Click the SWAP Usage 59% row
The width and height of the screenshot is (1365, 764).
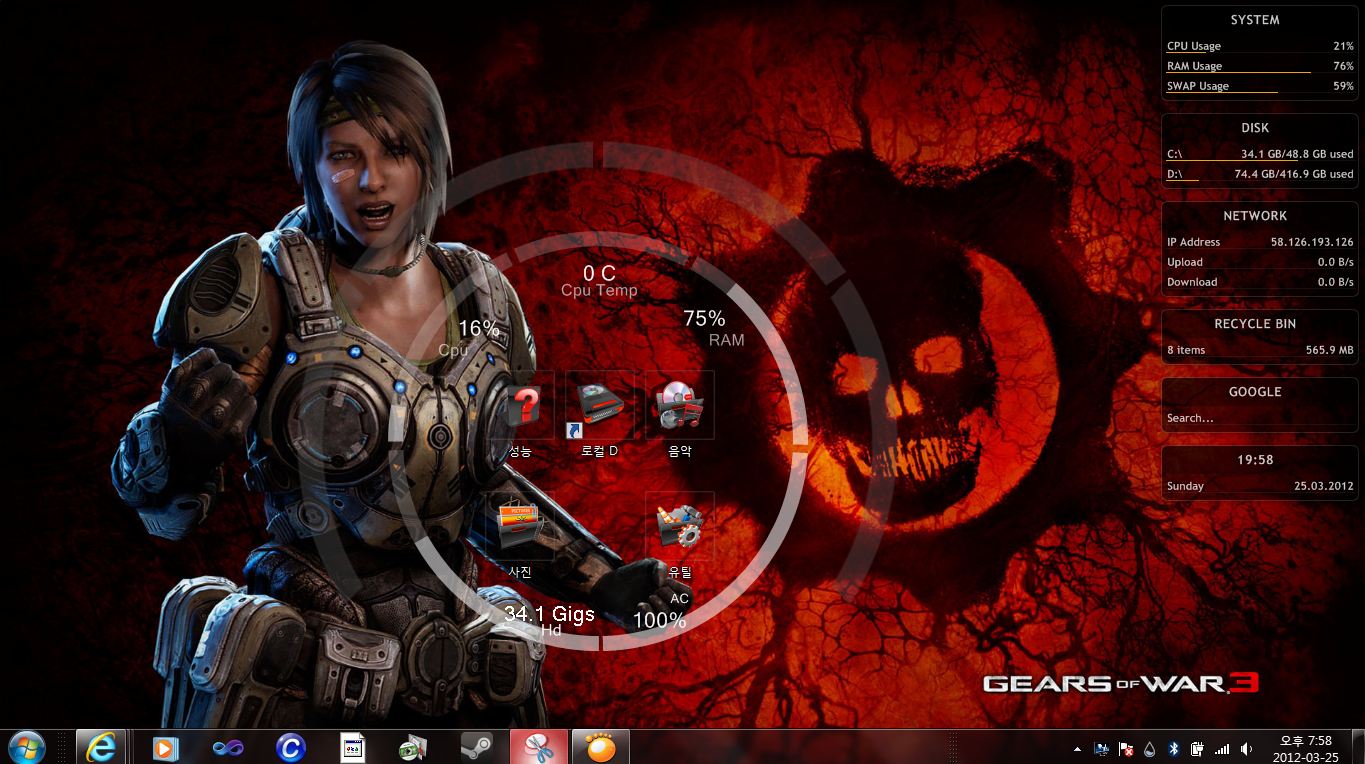click(x=1260, y=86)
